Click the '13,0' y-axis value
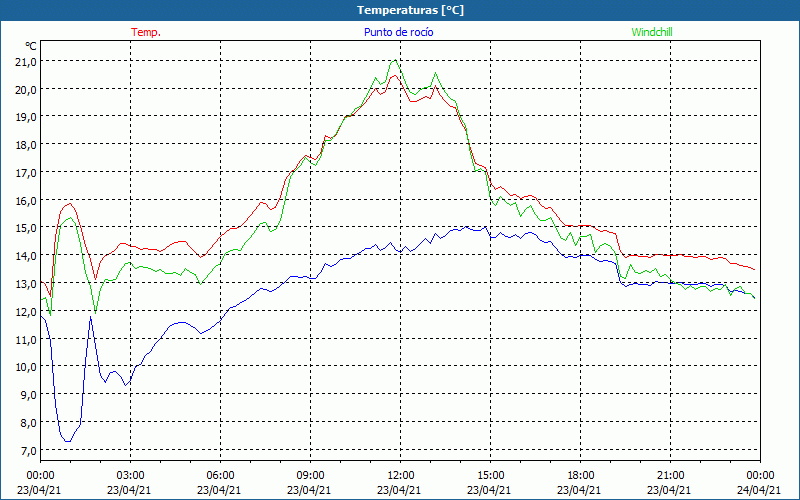800x500 pixels. (x=27, y=284)
